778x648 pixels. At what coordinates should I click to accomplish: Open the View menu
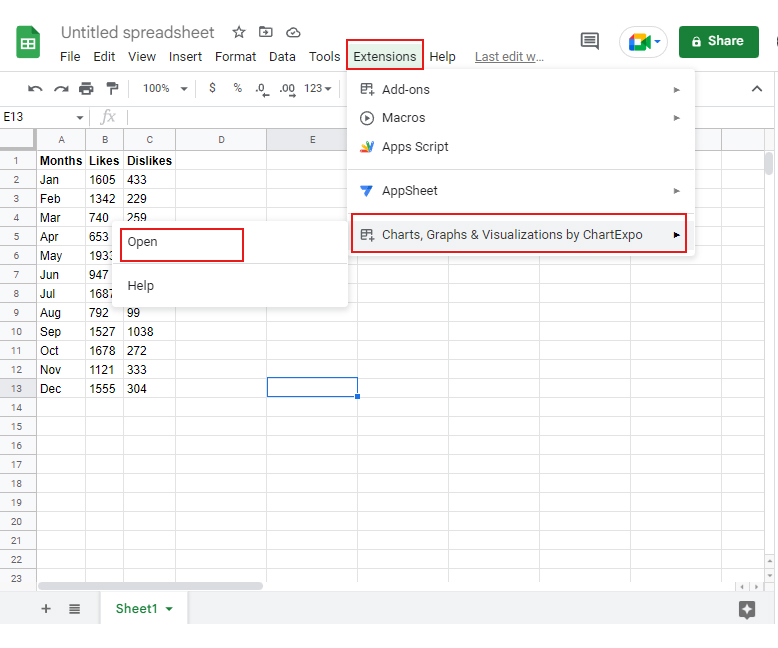142,57
